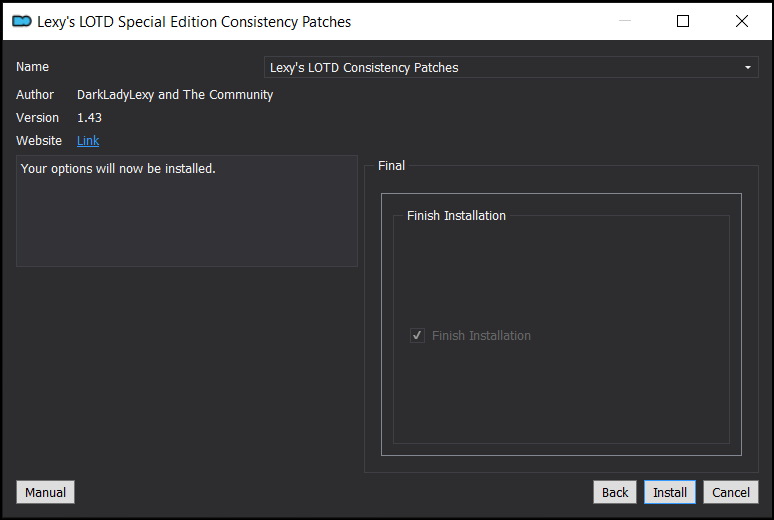Click the Finish Installation checkbox label text
774x520 pixels.
[x=481, y=335]
